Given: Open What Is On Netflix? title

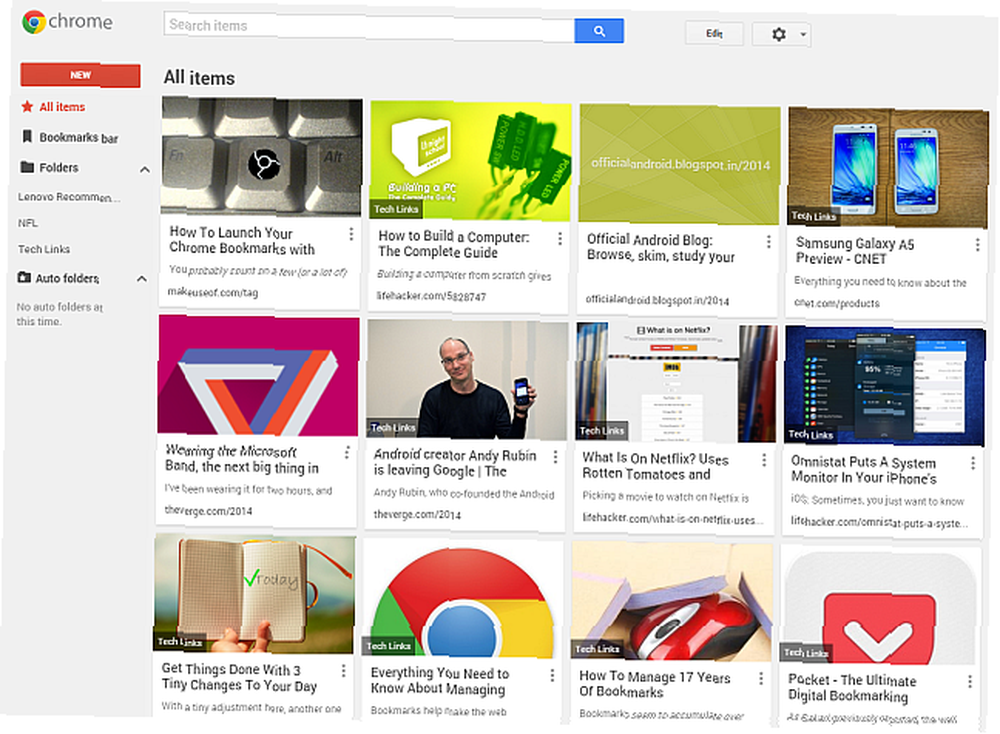Looking at the screenshot, I should coord(655,466).
